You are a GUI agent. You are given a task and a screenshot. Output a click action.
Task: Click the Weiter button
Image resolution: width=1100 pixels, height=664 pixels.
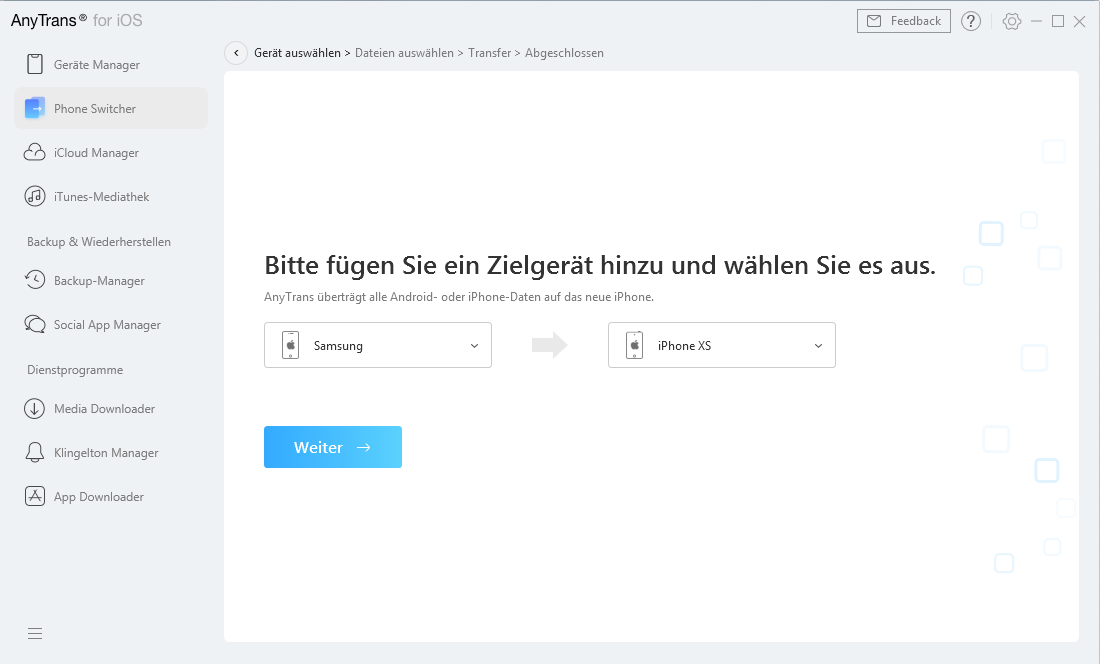coord(333,447)
